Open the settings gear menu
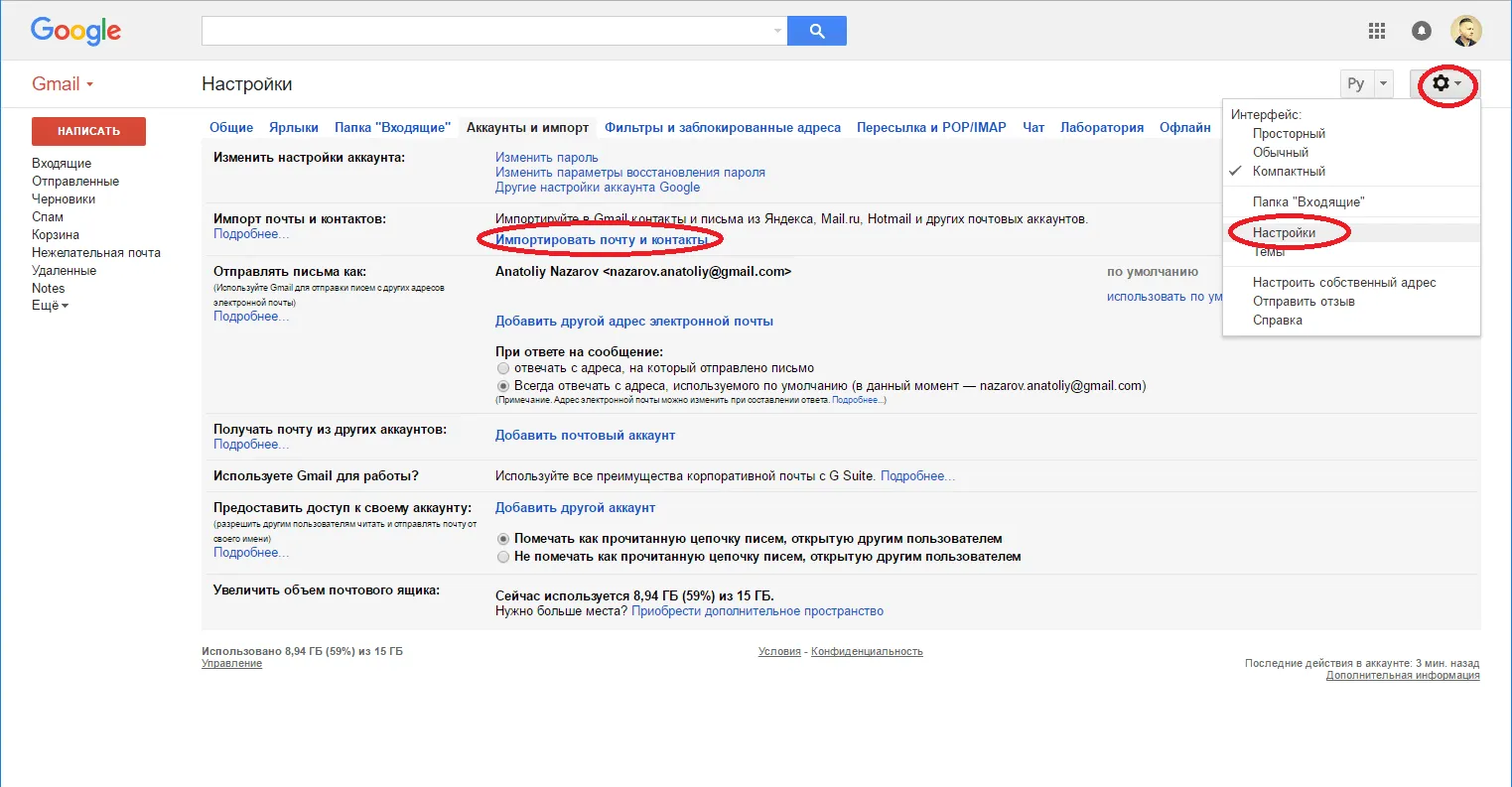The width and height of the screenshot is (1512, 787). [1445, 84]
